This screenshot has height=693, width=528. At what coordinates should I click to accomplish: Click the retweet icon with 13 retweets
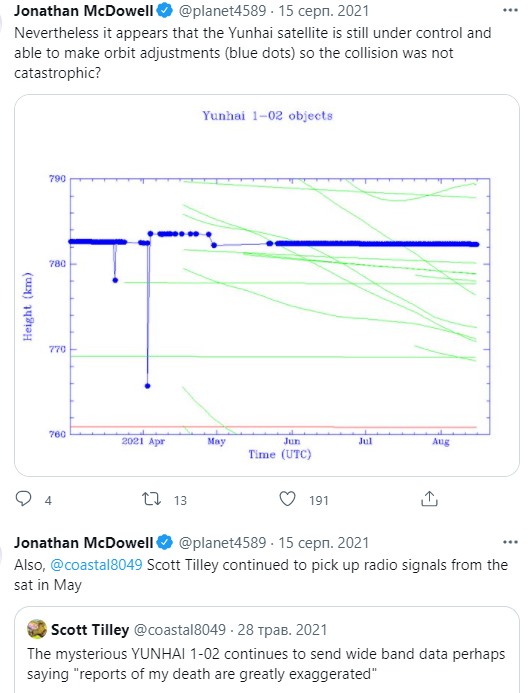(x=151, y=499)
